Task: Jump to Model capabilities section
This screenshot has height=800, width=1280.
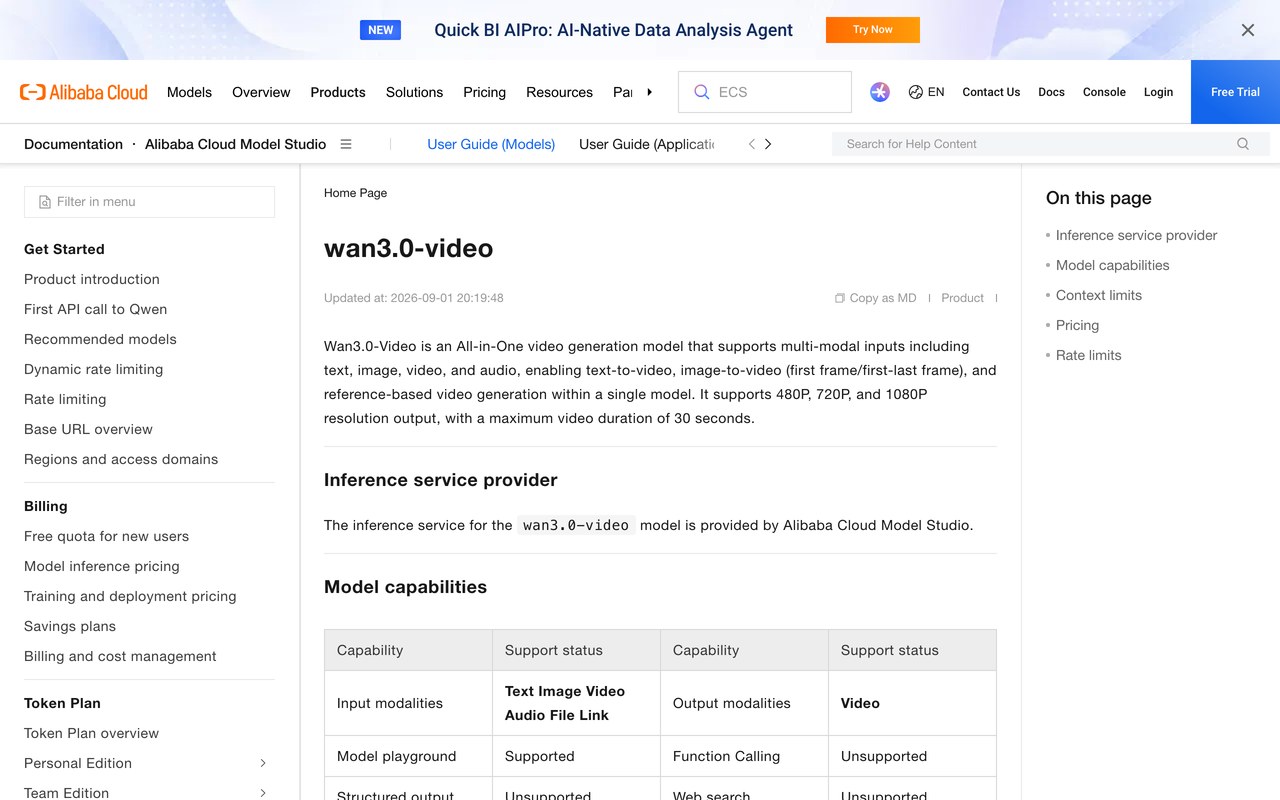Action: click(x=1112, y=265)
